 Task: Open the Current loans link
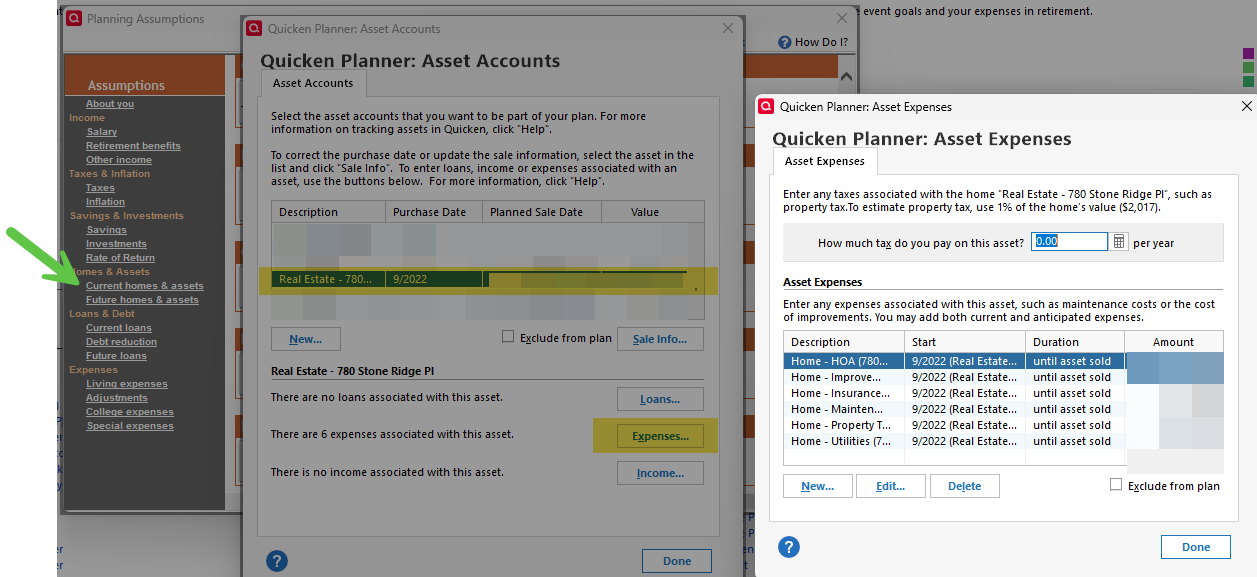pos(119,328)
